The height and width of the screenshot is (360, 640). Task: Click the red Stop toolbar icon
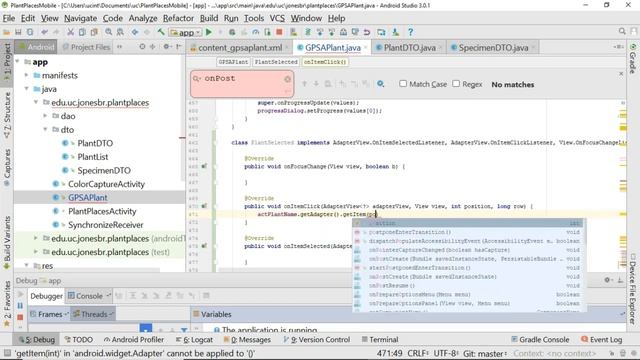[x=279, y=32]
